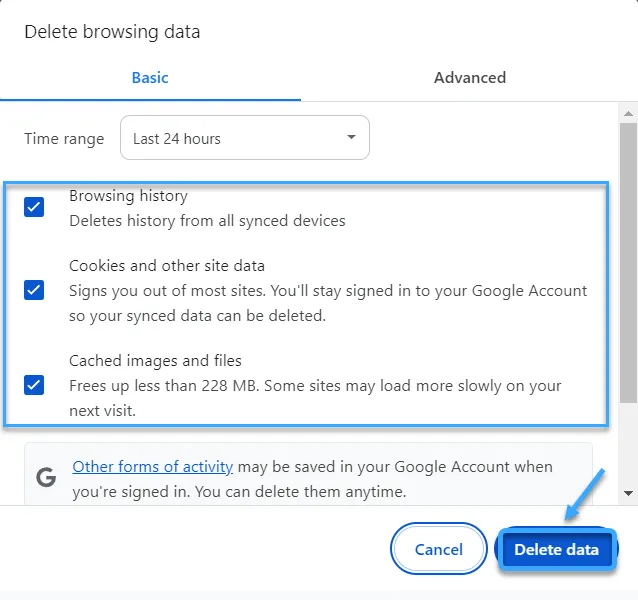
Task: Click the vertical scrollbar thumb
Action: pos(628,260)
